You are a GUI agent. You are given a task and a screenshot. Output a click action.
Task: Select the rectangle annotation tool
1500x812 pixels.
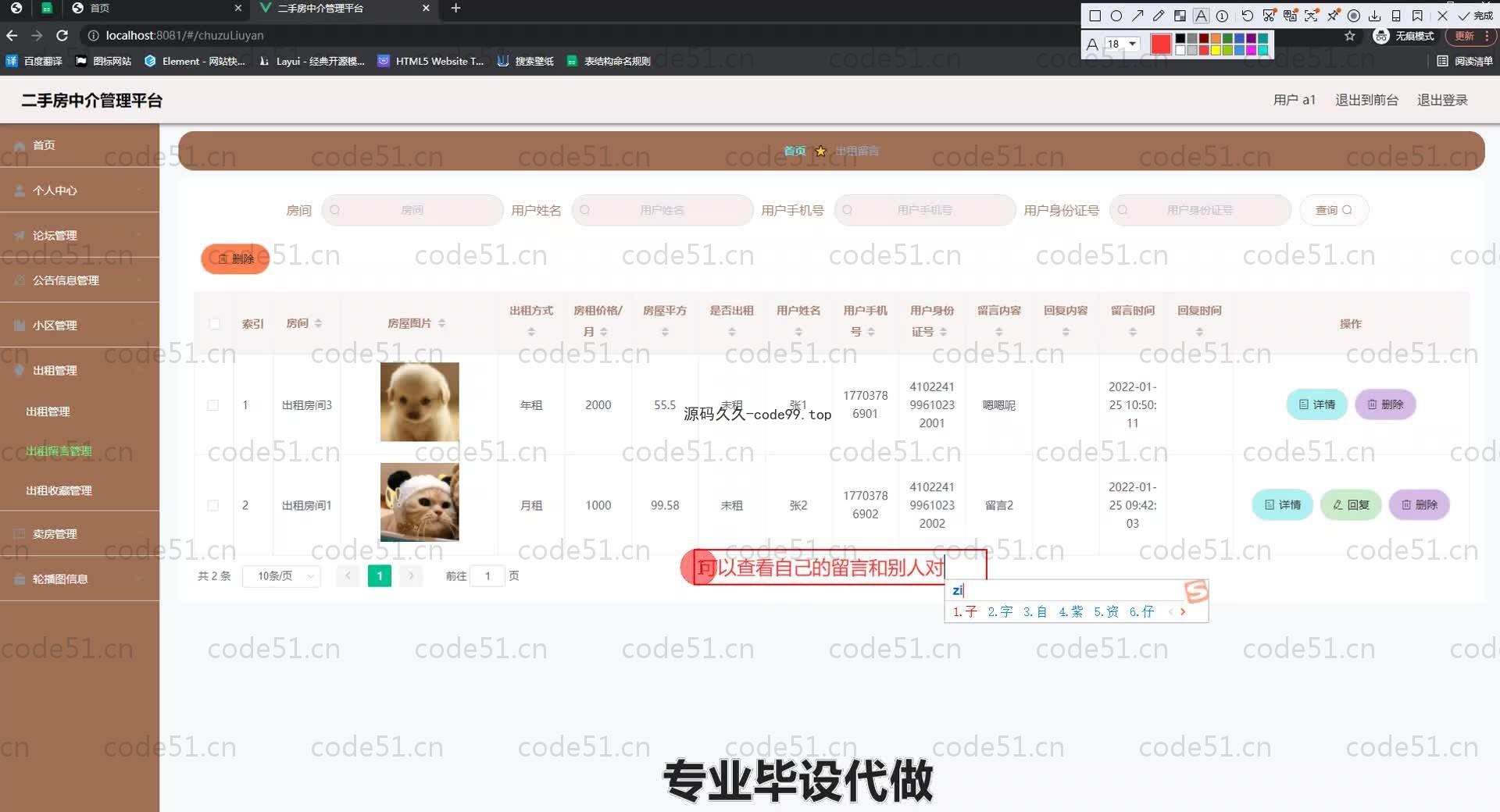pos(1095,16)
